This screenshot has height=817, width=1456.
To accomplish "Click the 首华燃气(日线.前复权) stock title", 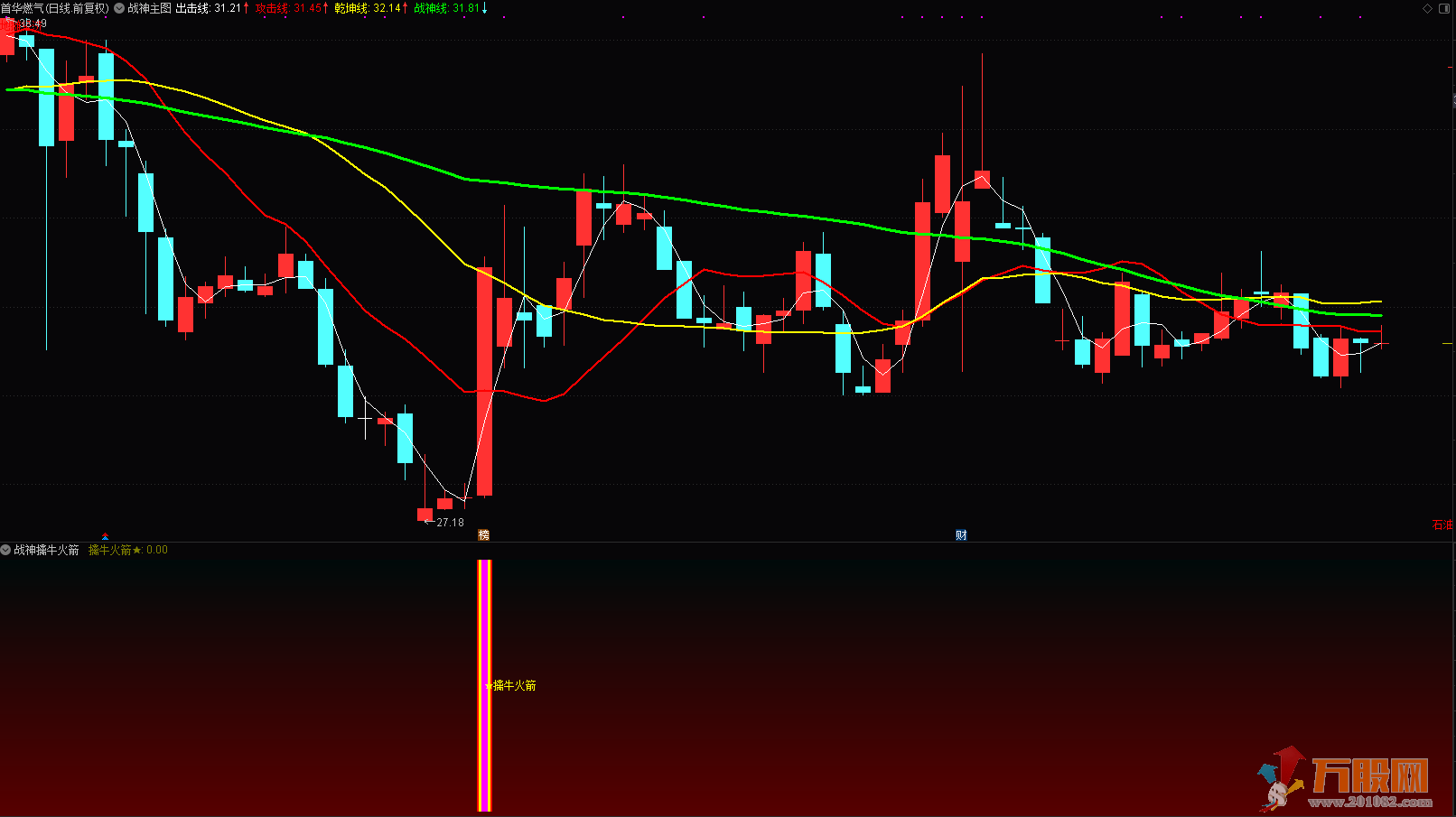I will point(54,8).
